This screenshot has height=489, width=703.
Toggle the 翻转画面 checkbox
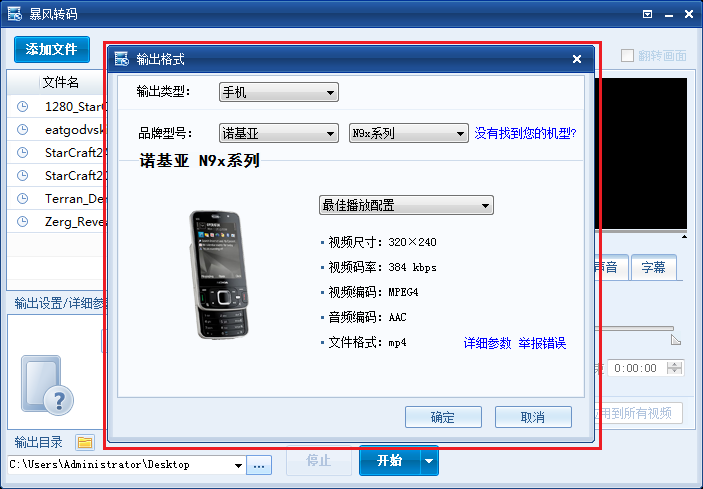627,56
